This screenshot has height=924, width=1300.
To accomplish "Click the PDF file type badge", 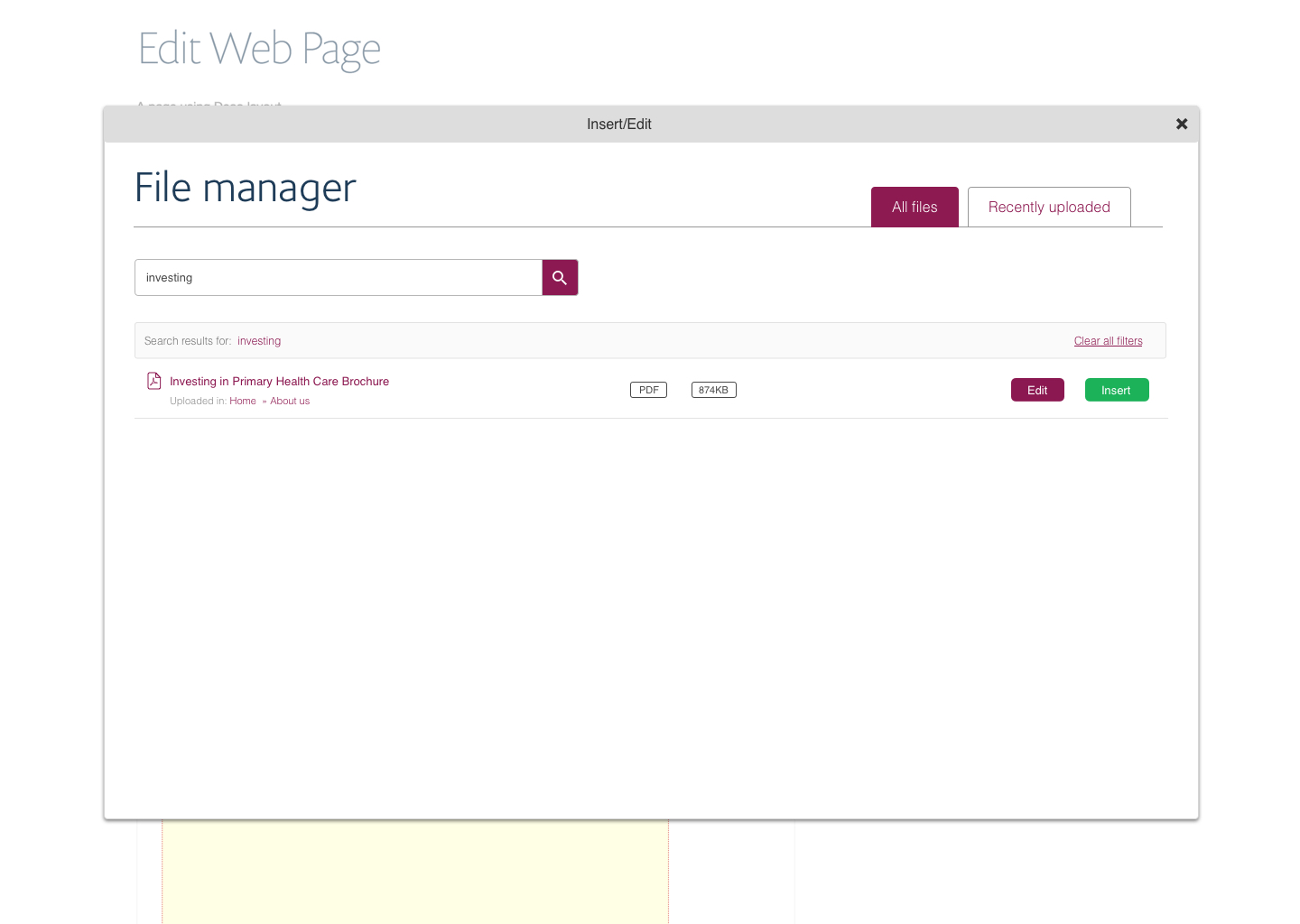I will tap(648, 391).
